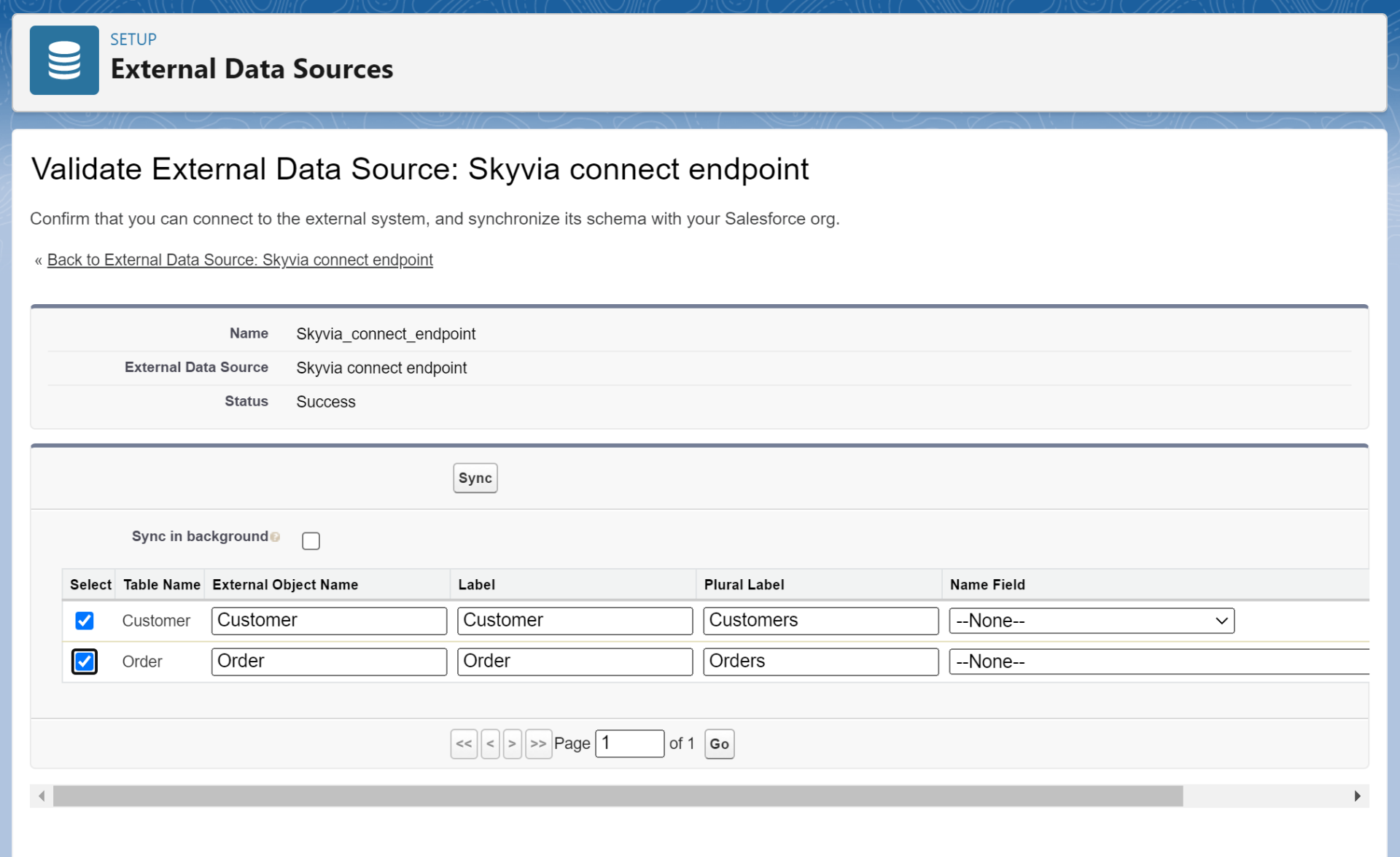Viewport: 1400px width, 857px height.
Task: Click the left horizontal scroll arrow
Action: pyautogui.click(x=42, y=796)
